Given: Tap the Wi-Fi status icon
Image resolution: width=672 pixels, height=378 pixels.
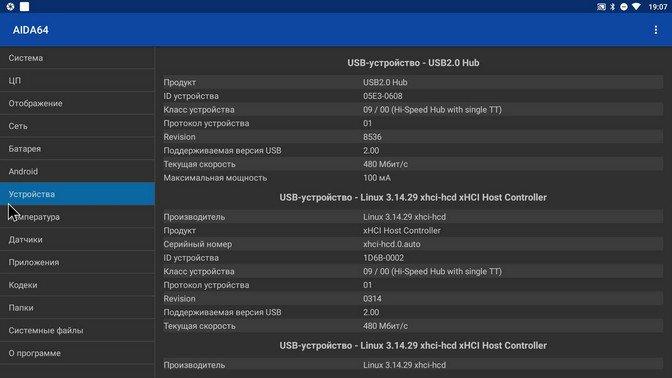Looking at the screenshot, I should 636,7.
